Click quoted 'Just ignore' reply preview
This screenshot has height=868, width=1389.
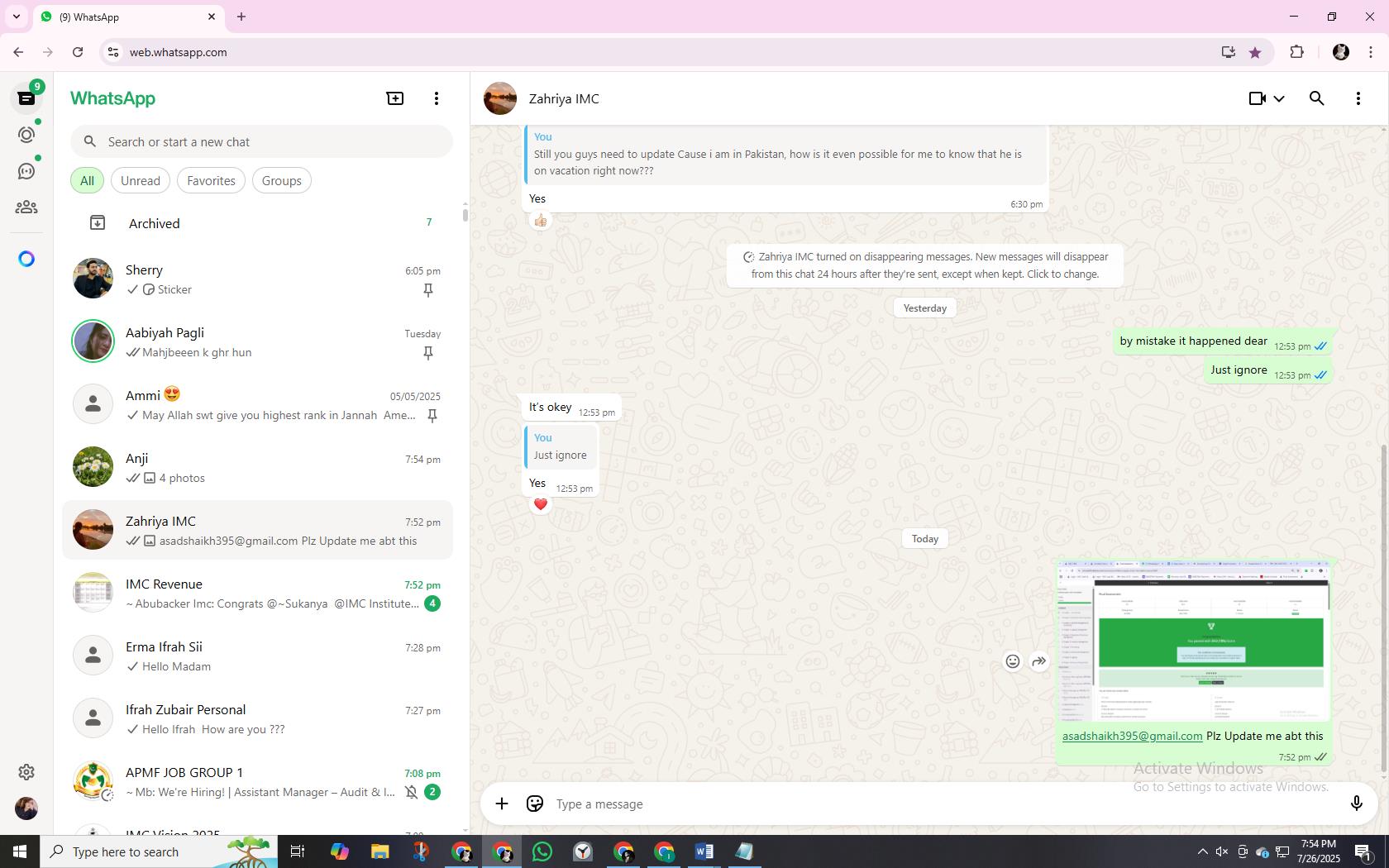(x=561, y=446)
